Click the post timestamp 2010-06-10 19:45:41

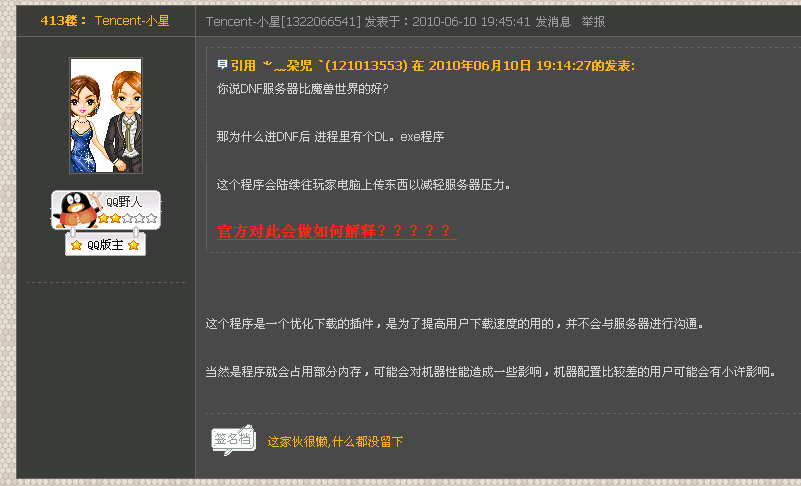coord(471,21)
